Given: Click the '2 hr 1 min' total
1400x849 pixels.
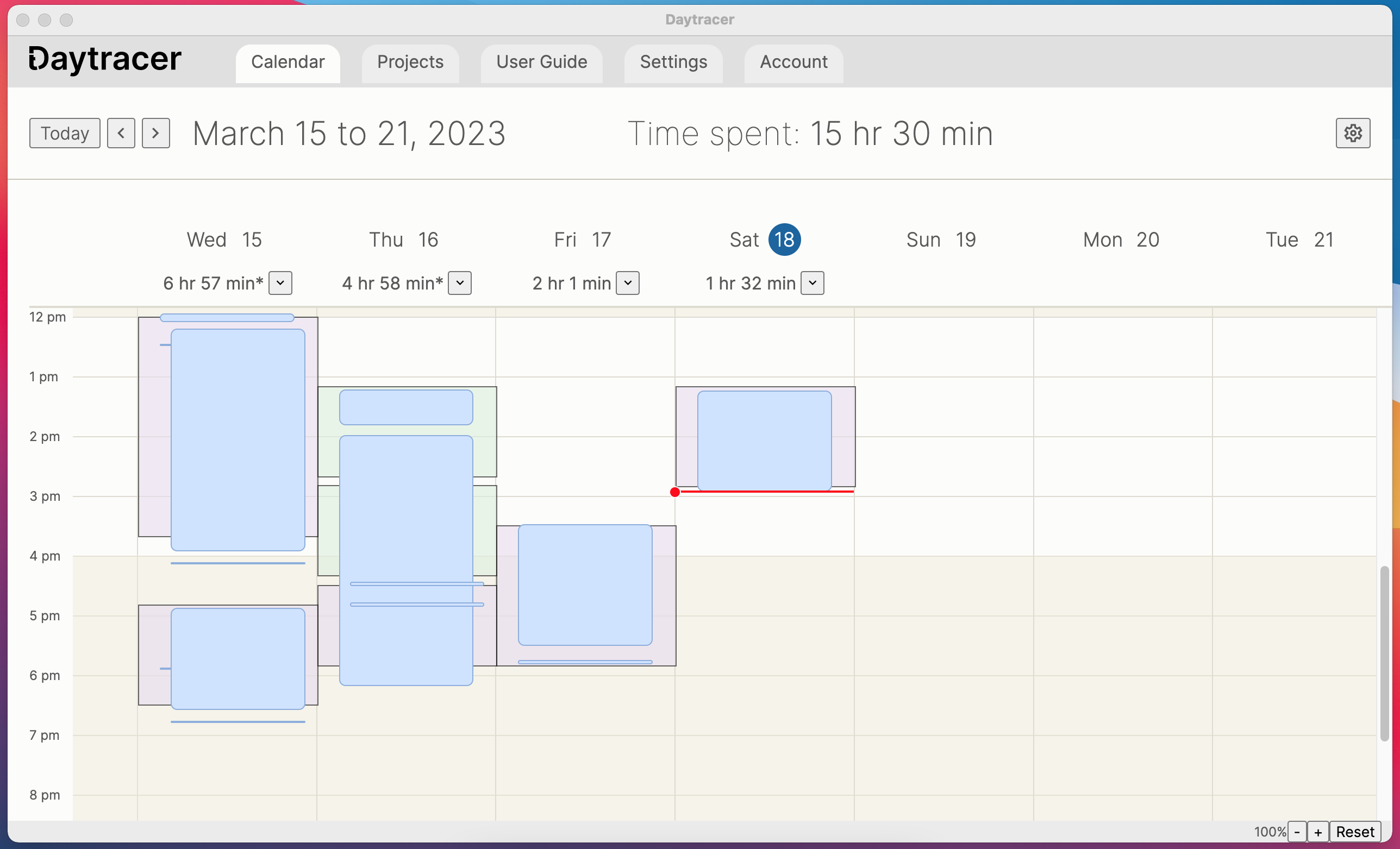Looking at the screenshot, I should (x=572, y=283).
